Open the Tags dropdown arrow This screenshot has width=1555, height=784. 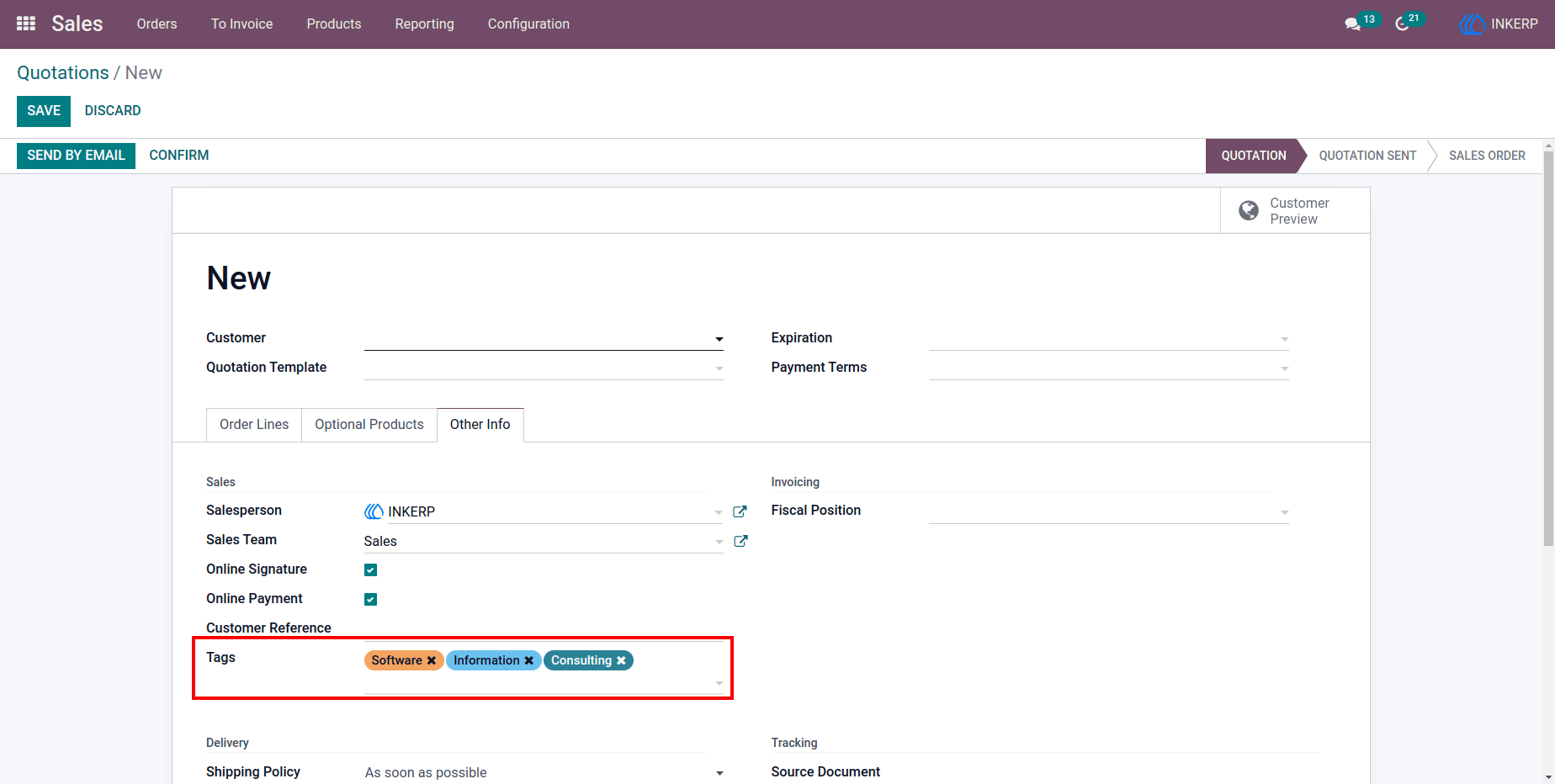[719, 683]
